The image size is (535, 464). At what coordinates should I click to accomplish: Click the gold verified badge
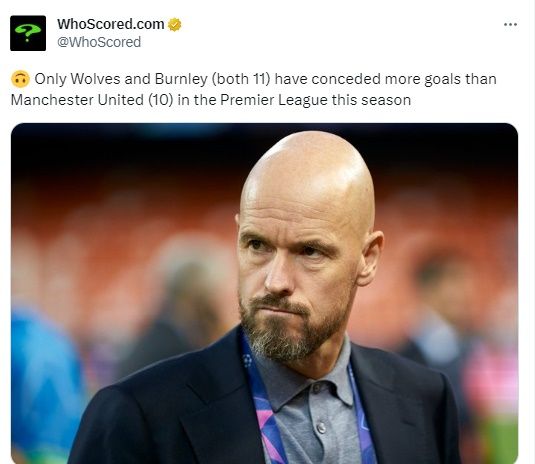(x=175, y=25)
